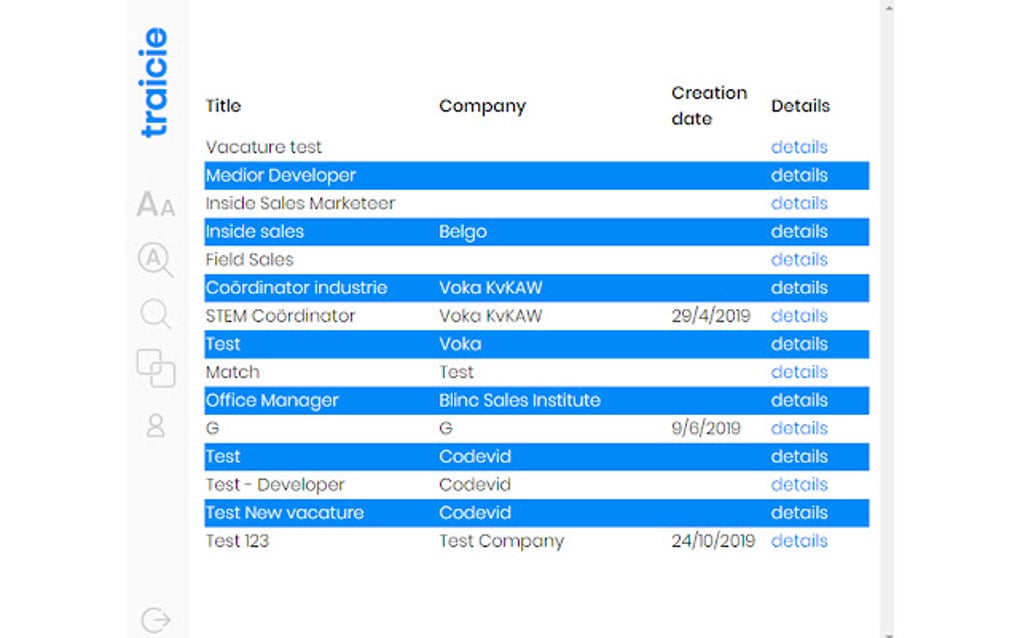Click the Company column header
This screenshot has height=638, width=1020.
click(482, 106)
